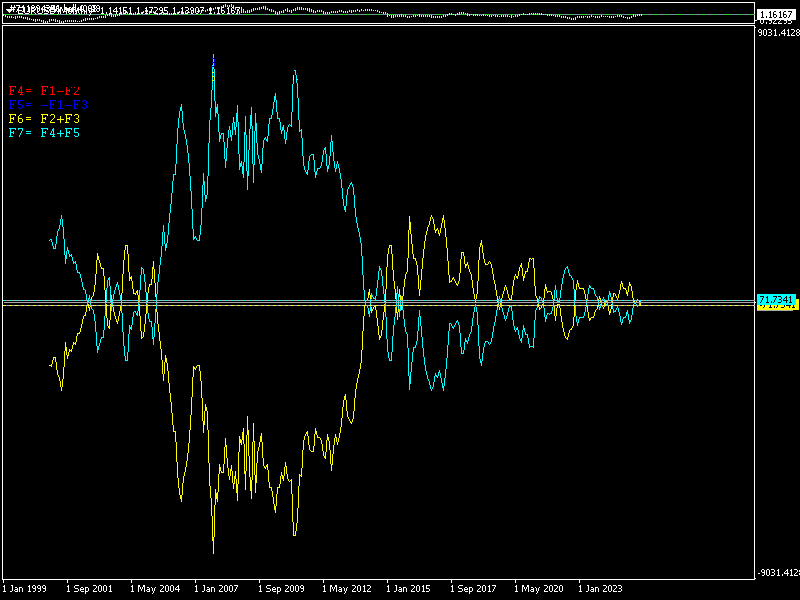The image size is (800, 600).
Task: Click the cyan F7= F4+F5 legend label
Action: [x=44, y=133]
